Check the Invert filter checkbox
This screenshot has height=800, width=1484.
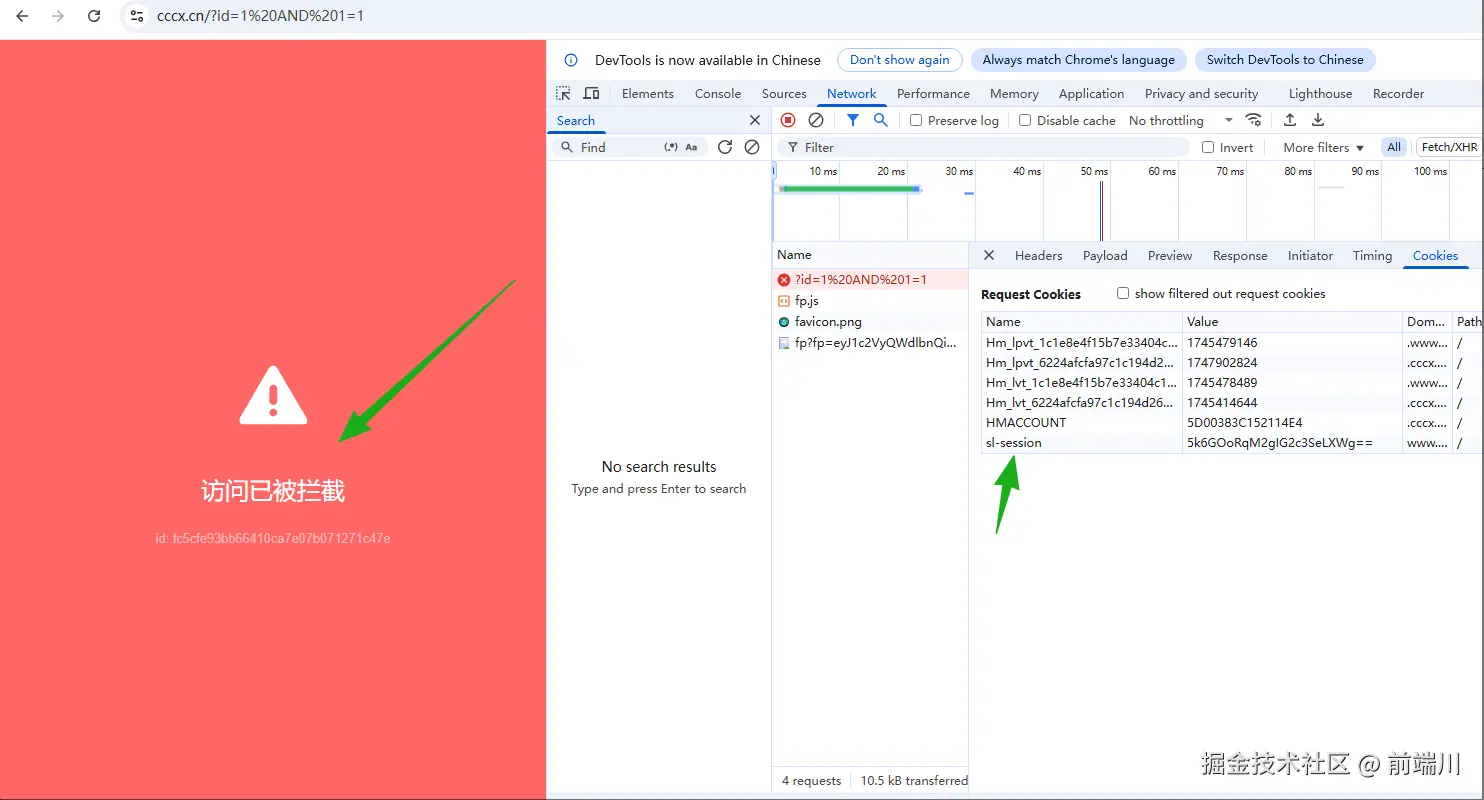point(1208,147)
